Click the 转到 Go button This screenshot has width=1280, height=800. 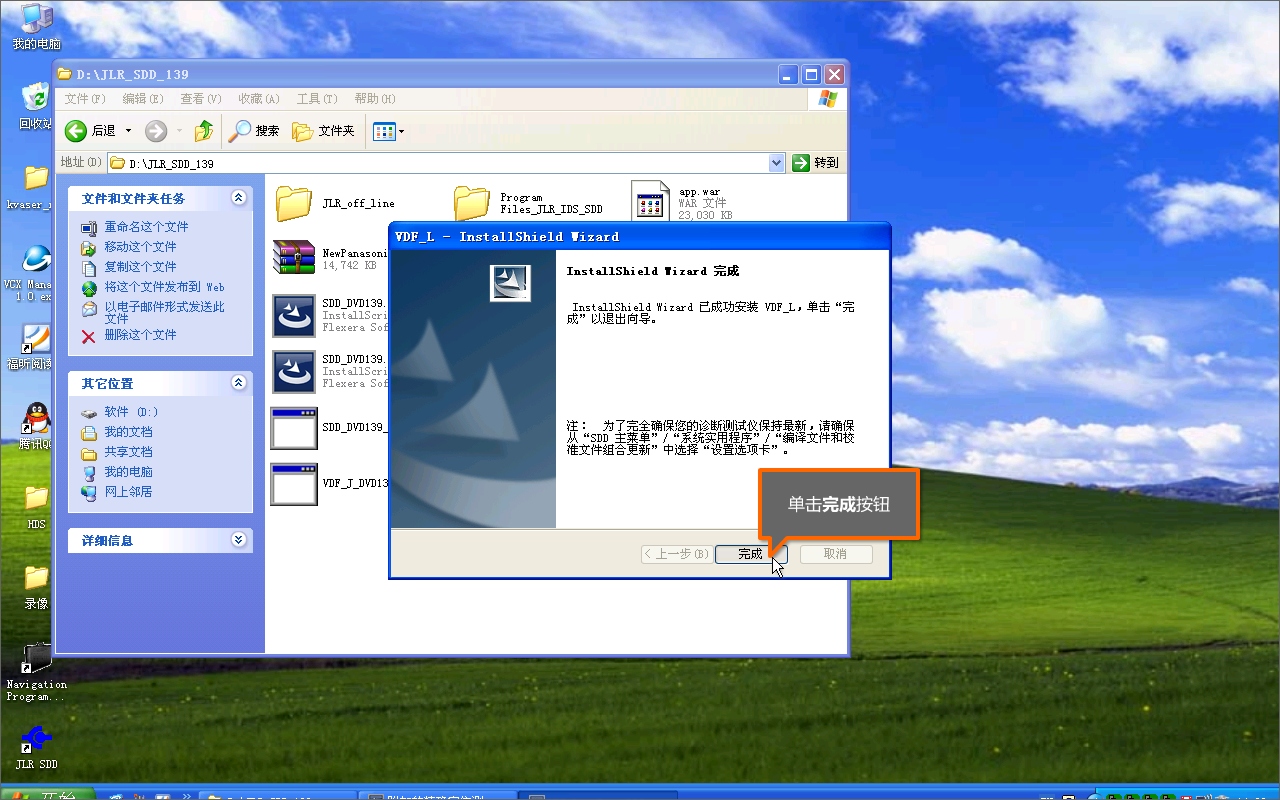coord(816,163)
